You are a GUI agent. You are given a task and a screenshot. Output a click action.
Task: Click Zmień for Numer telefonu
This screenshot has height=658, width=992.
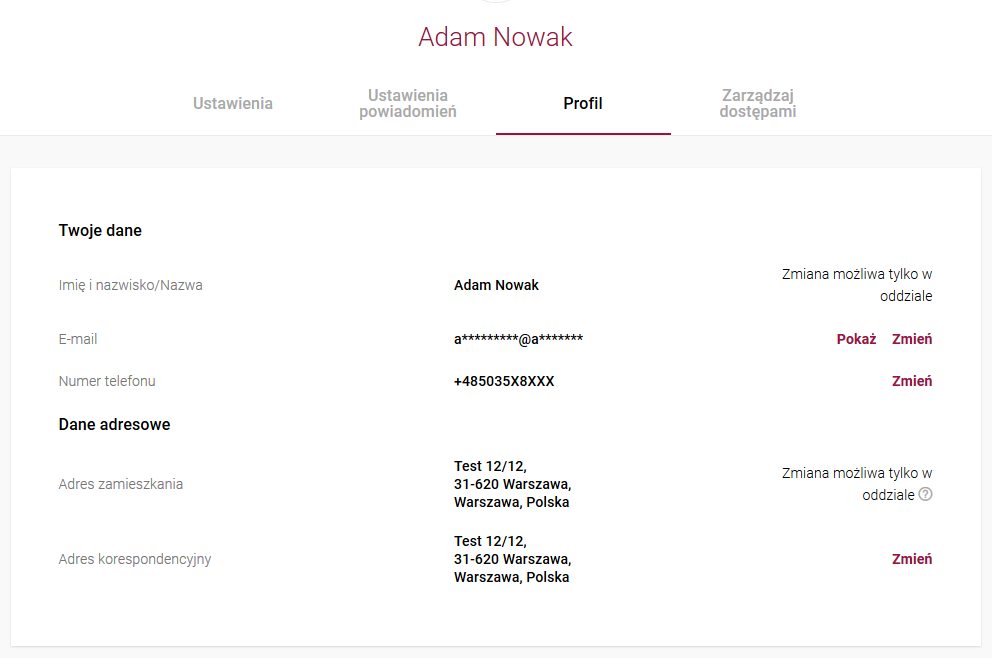(x=912, y=381)
